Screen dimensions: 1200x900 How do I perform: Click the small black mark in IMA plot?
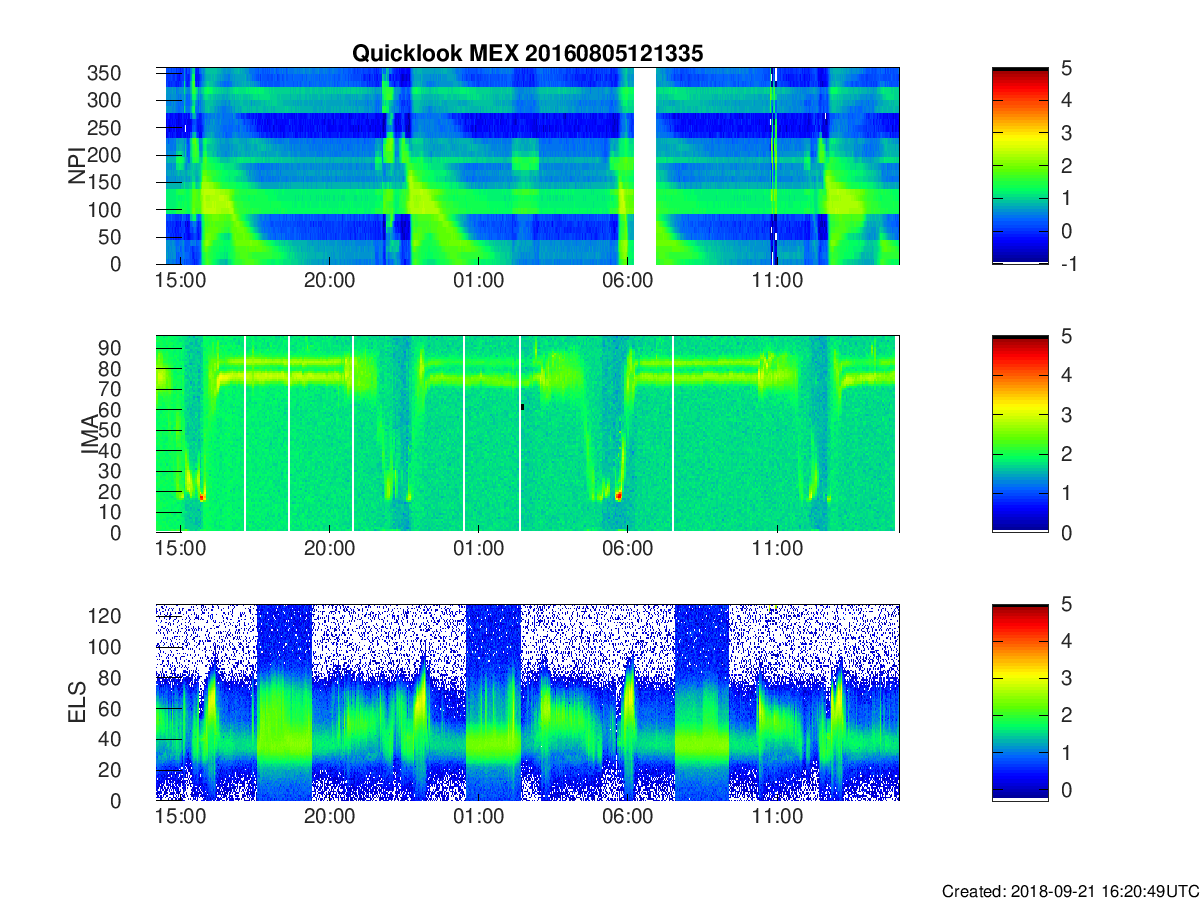pyautogui.click(x=522, y=407)
